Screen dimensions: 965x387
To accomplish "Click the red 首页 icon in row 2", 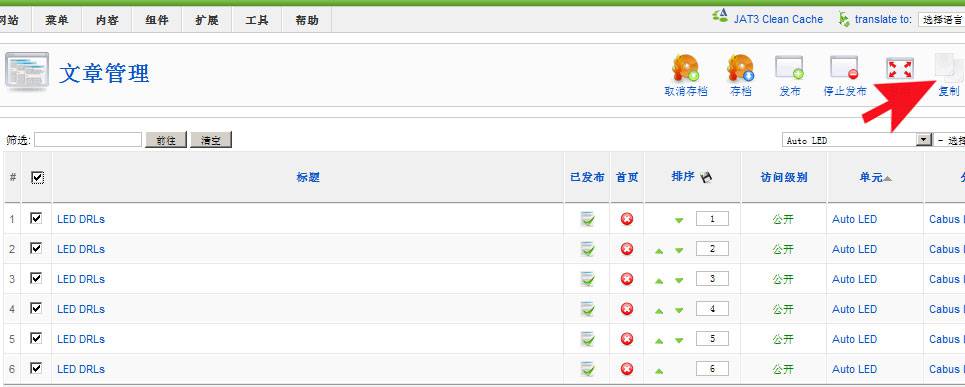I will point(627,249).
